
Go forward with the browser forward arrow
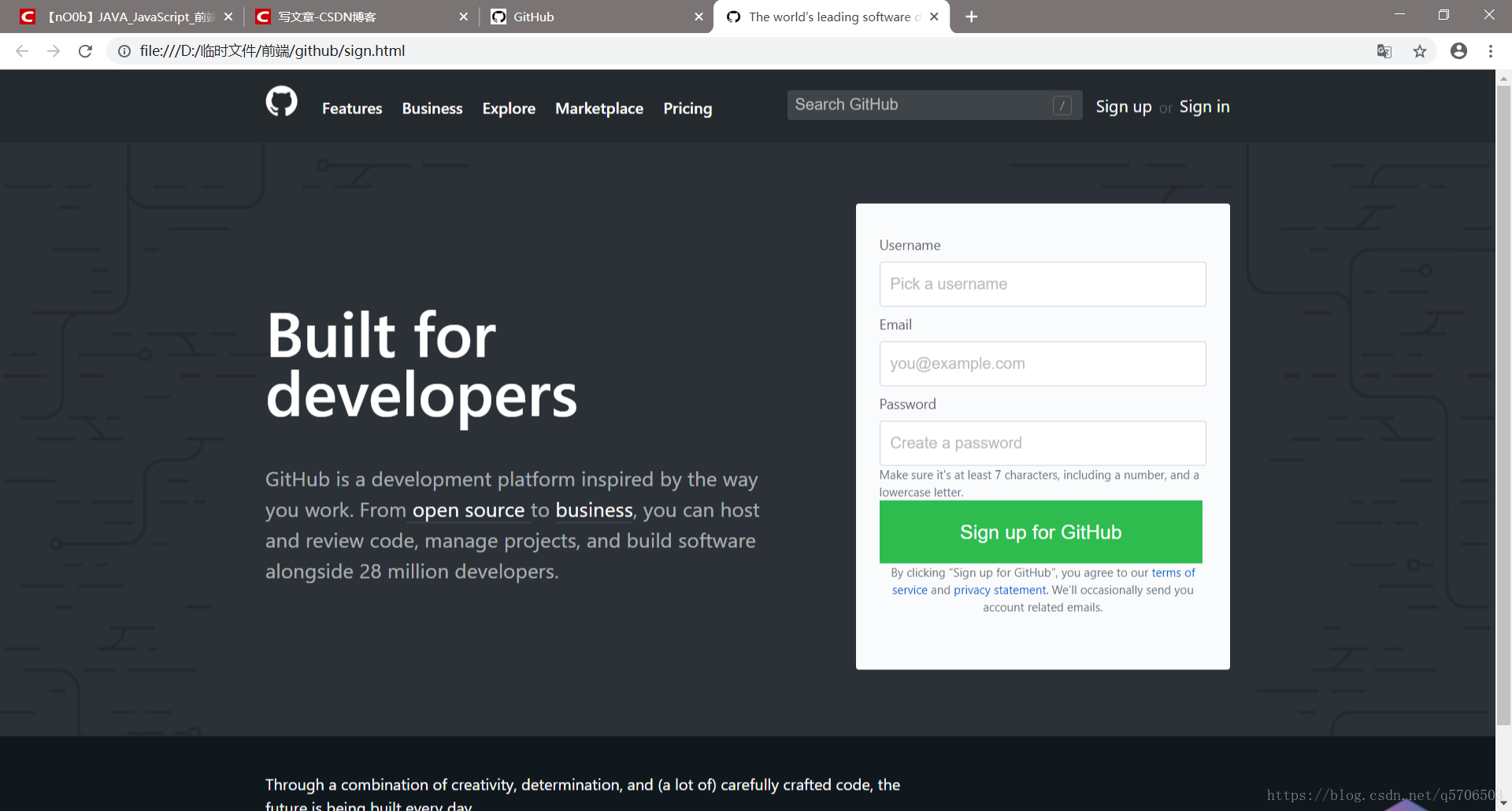pos(54,51)
